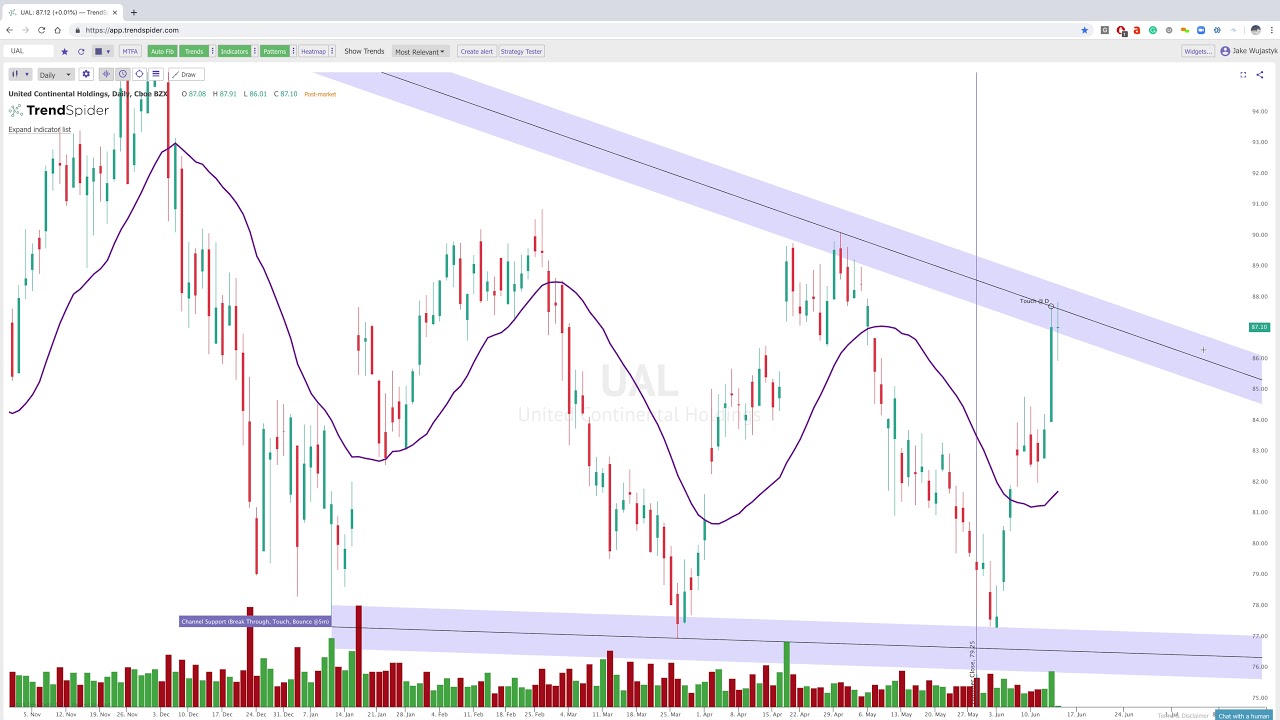Click the red 'a' extension icon
The width and height of the screenshot is (1280, 720).
tap(1137, 30)
